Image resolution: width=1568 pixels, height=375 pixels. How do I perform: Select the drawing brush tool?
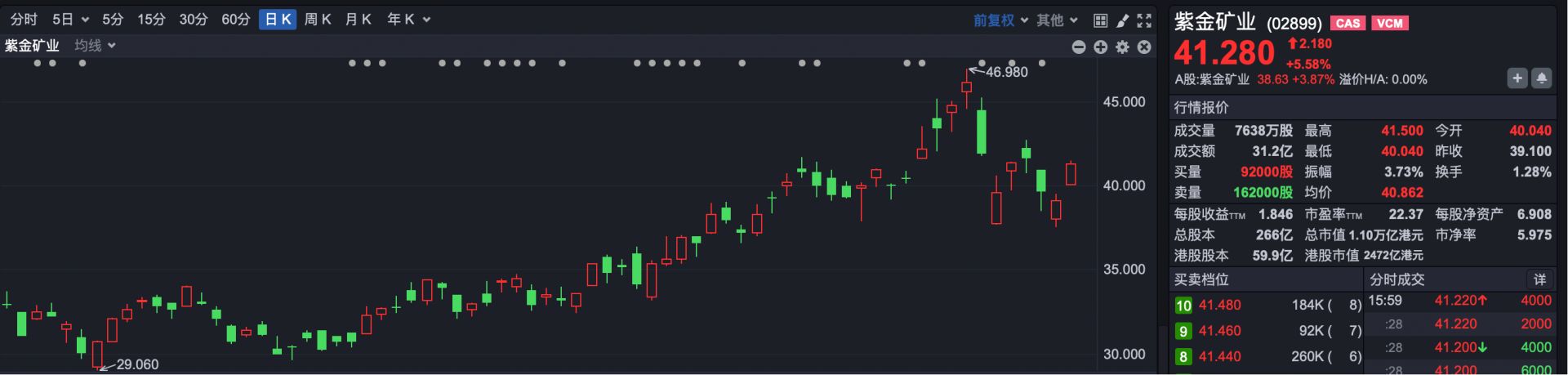(x=1122, y=20)
